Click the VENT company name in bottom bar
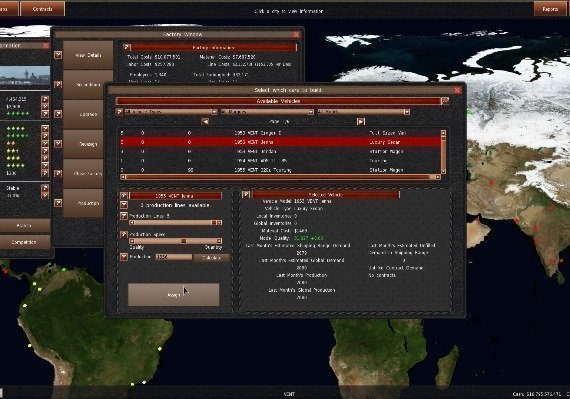570x399 pixels. (x=289, y=394)
